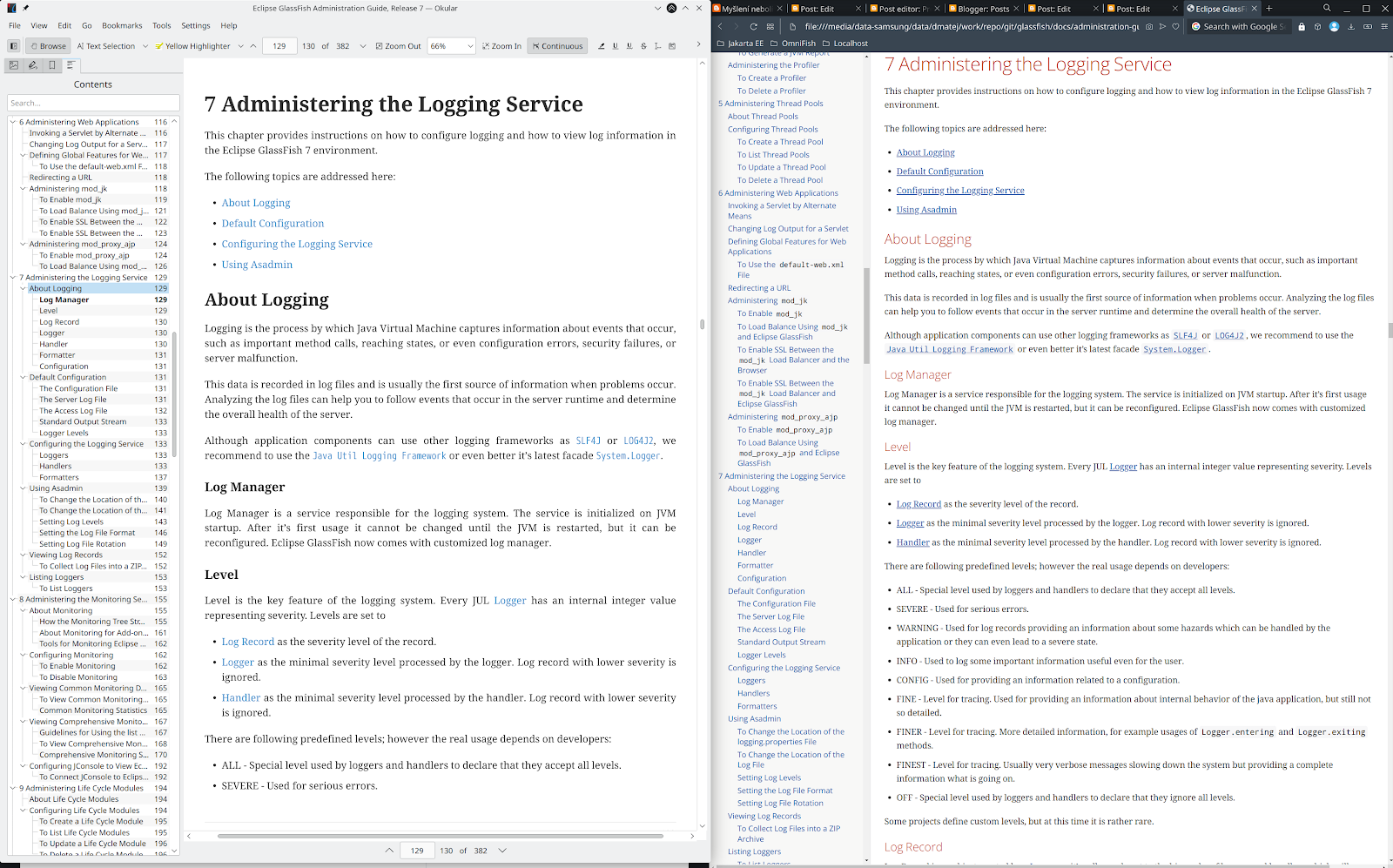Open Text Selection mode dropdown arrow

click(x=145, y=46)
